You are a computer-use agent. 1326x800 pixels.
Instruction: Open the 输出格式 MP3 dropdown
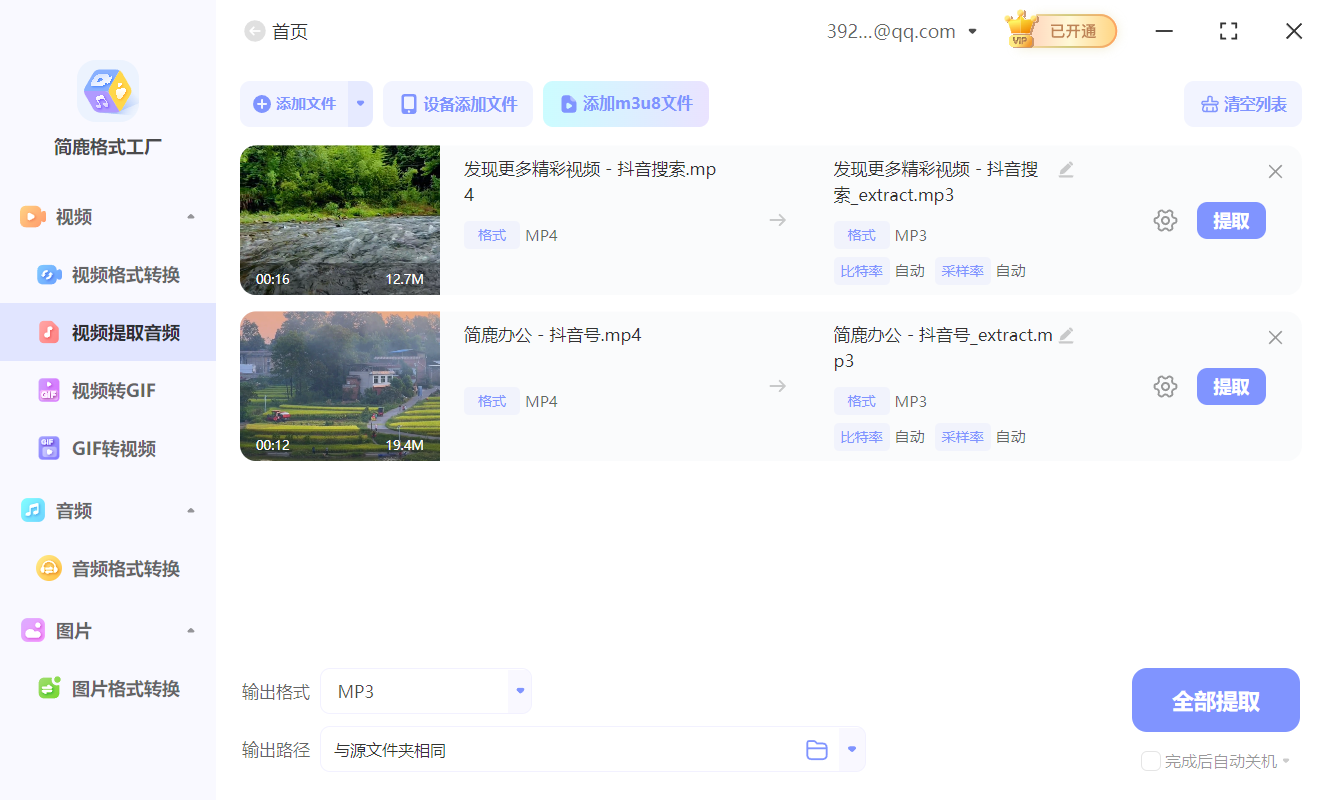click(519, 690)
